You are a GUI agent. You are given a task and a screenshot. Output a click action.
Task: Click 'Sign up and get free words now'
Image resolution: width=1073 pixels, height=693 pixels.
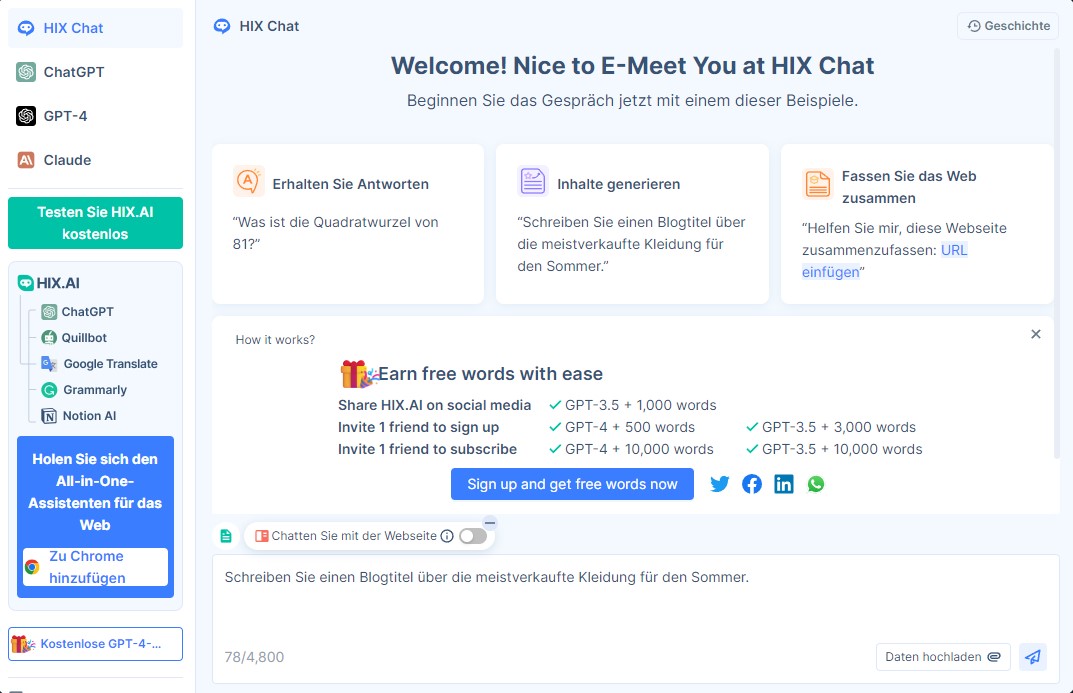tap(572, 484)
